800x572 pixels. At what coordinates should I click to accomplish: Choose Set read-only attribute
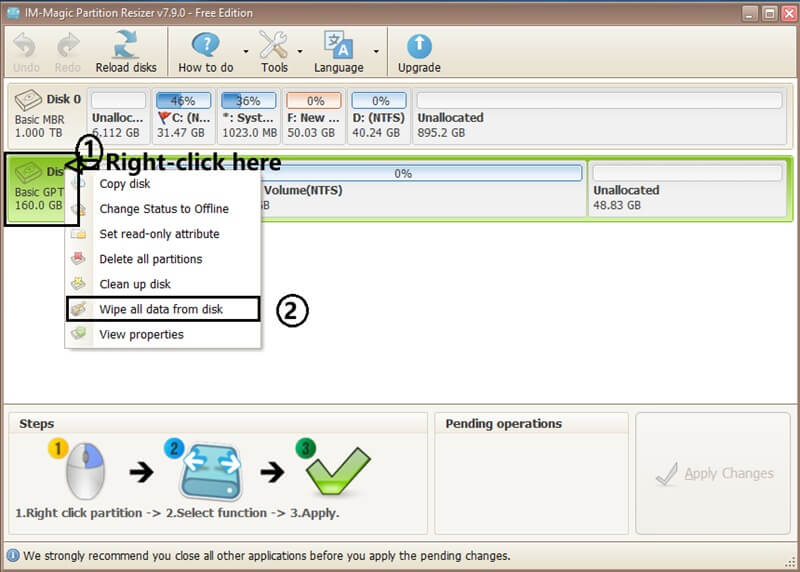point(163,234)
